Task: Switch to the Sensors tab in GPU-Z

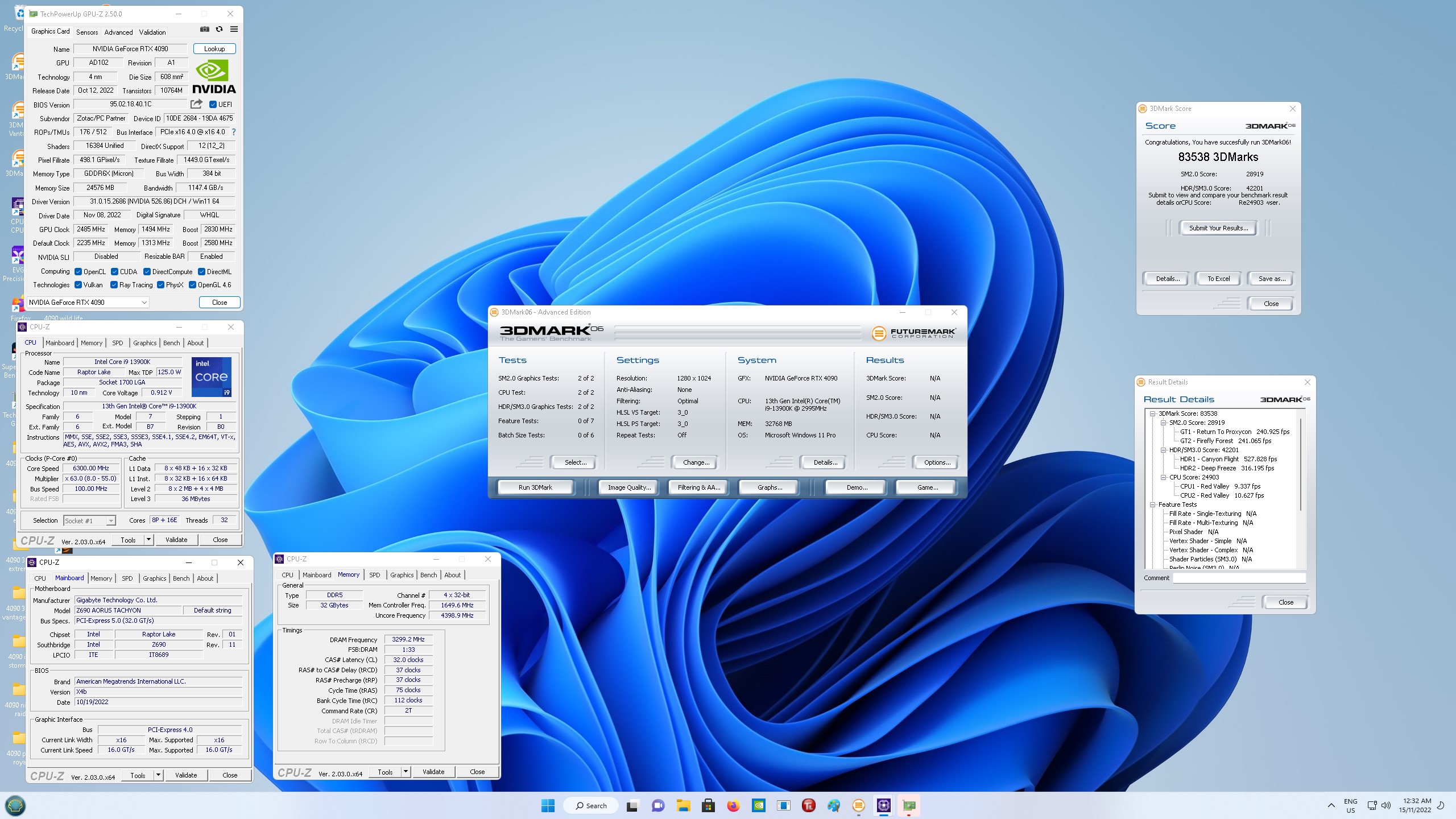Action: [x=87, y=32]
